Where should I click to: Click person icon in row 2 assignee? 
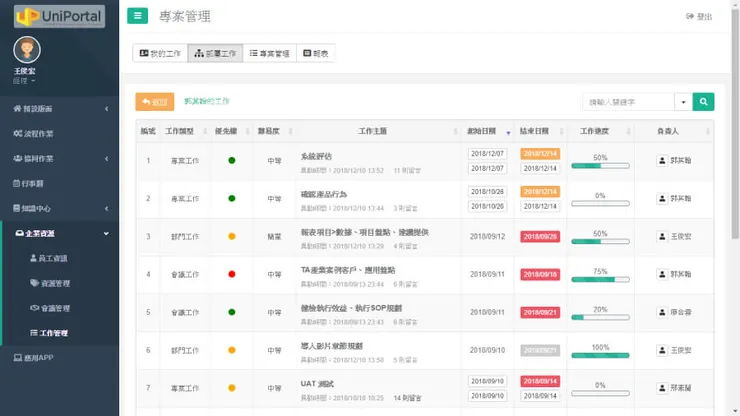click(x=662, y=198)
